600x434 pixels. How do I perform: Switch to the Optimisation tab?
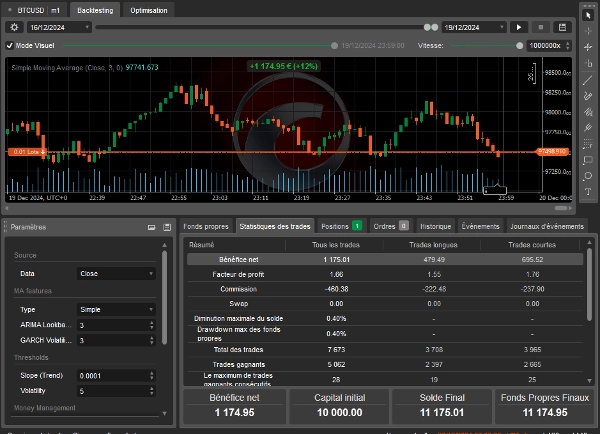click(x=149, y=9)
